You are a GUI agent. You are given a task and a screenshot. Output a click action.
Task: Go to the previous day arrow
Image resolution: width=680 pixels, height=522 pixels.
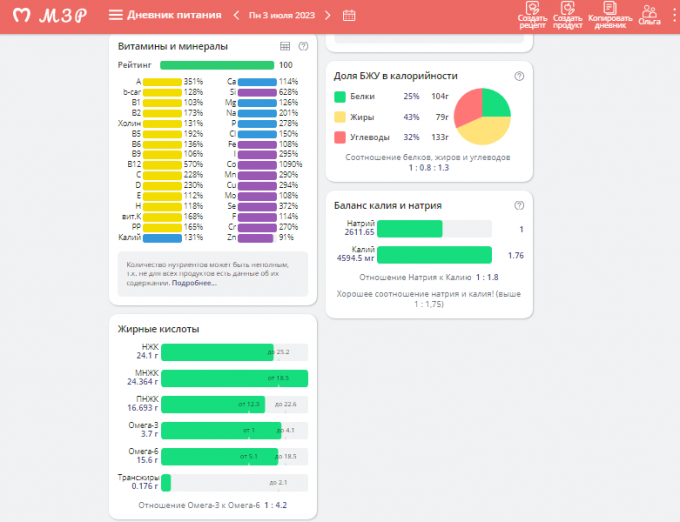click(236, 15)
